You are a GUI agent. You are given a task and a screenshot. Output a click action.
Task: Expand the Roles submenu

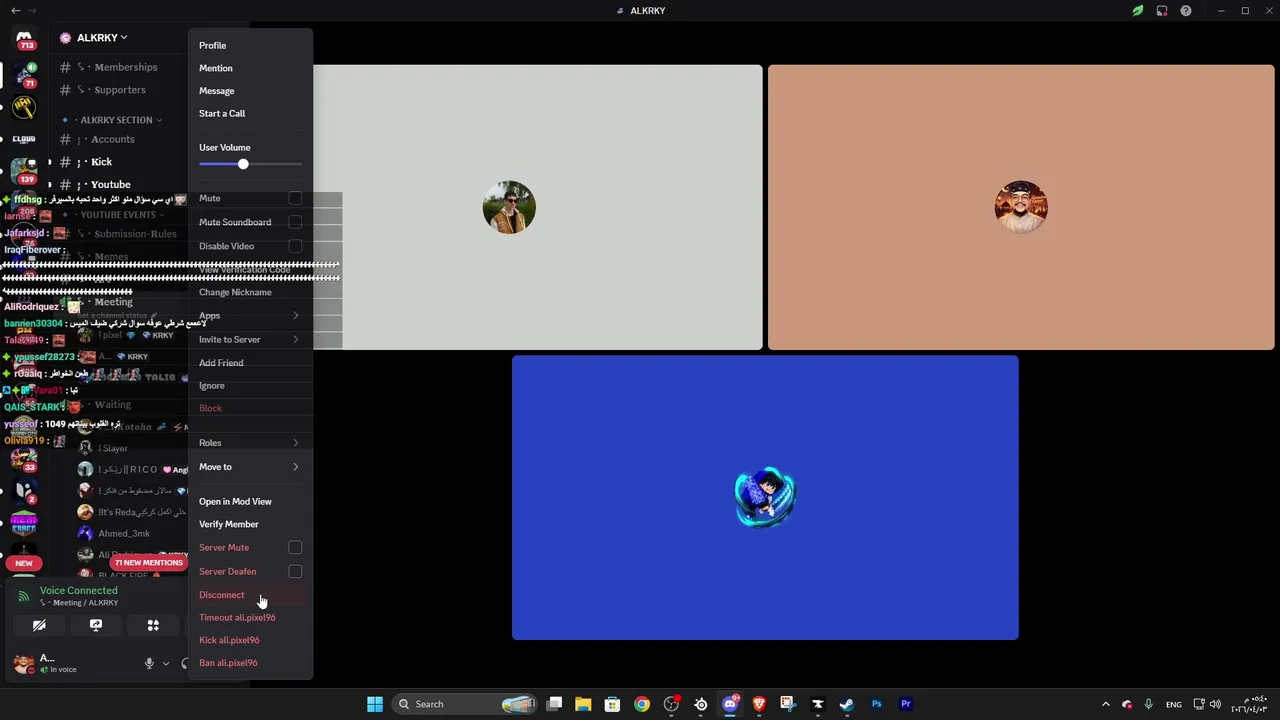250,443
